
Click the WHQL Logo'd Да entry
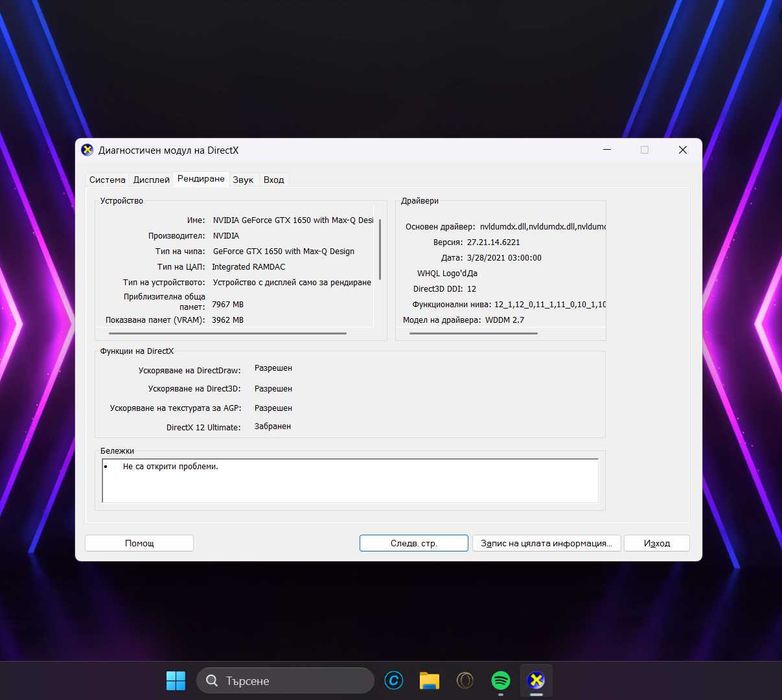click(447, 273)
